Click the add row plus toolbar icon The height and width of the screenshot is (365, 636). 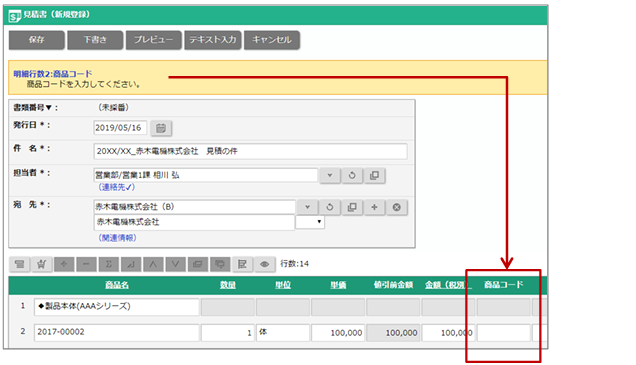[x=64, y=264]
